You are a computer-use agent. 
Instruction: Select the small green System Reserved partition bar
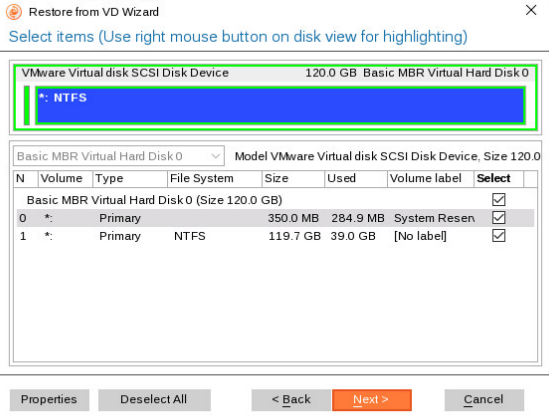pyautogui.click(x=27, y=105)
